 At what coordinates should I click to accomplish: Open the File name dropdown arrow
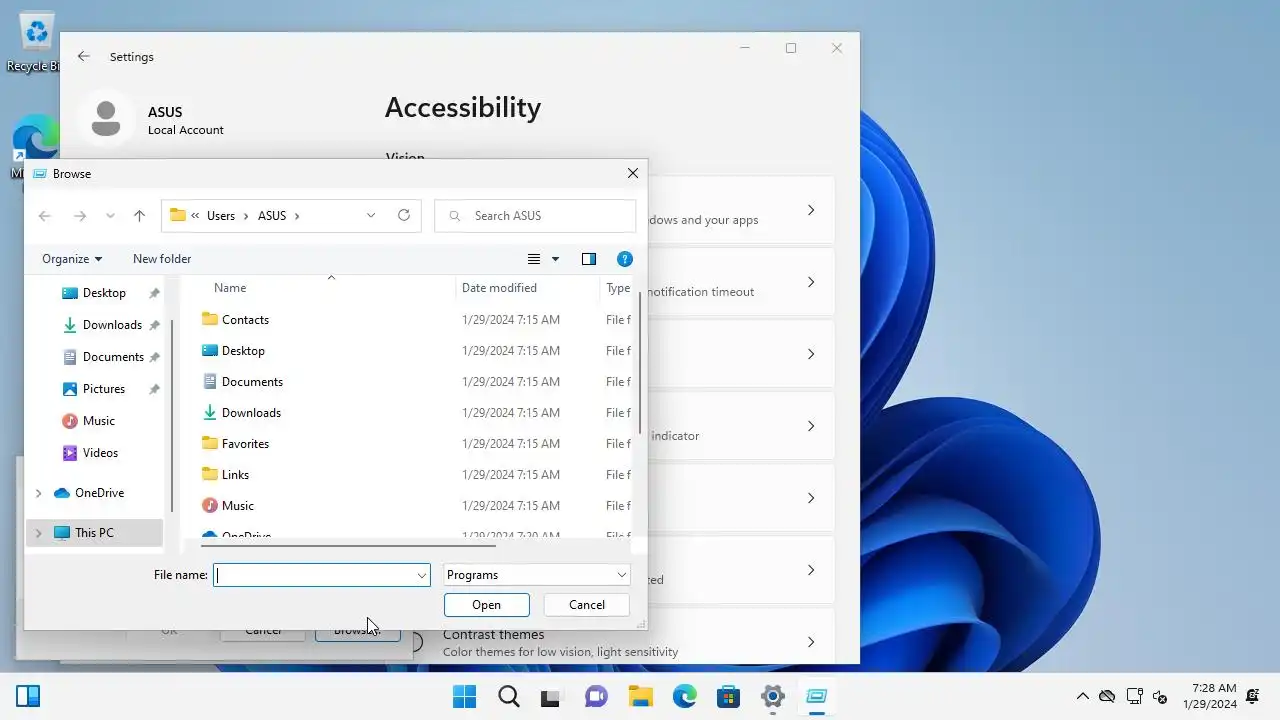tap(422, 575)
